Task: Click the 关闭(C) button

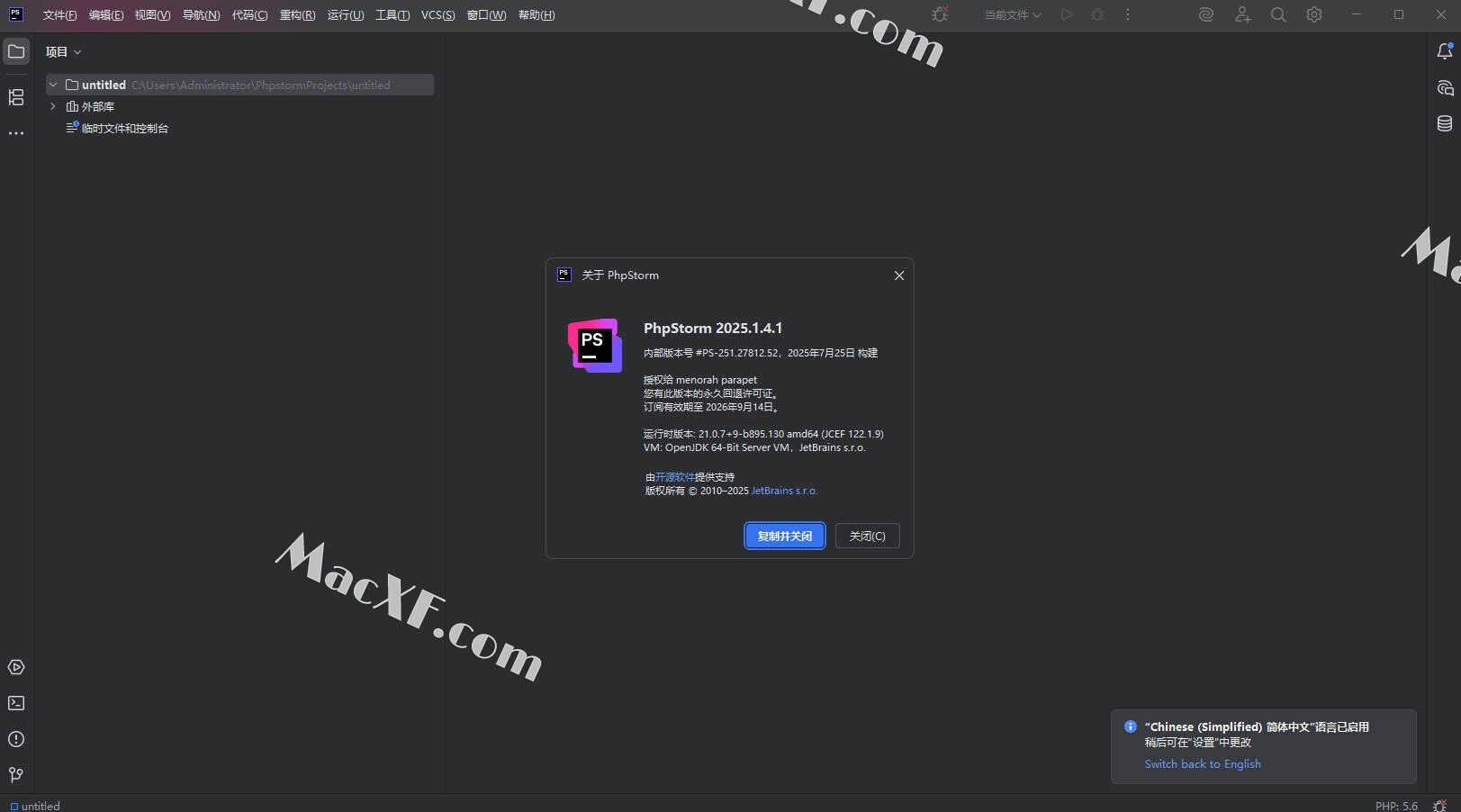Action: click(868, 536)
